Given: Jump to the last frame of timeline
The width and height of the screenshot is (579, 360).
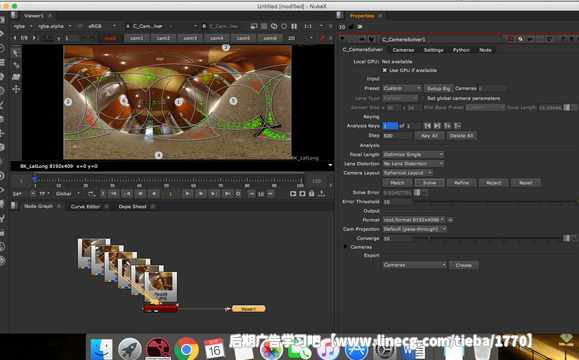Looking at the screenshot, I should (x=228, y=194).
